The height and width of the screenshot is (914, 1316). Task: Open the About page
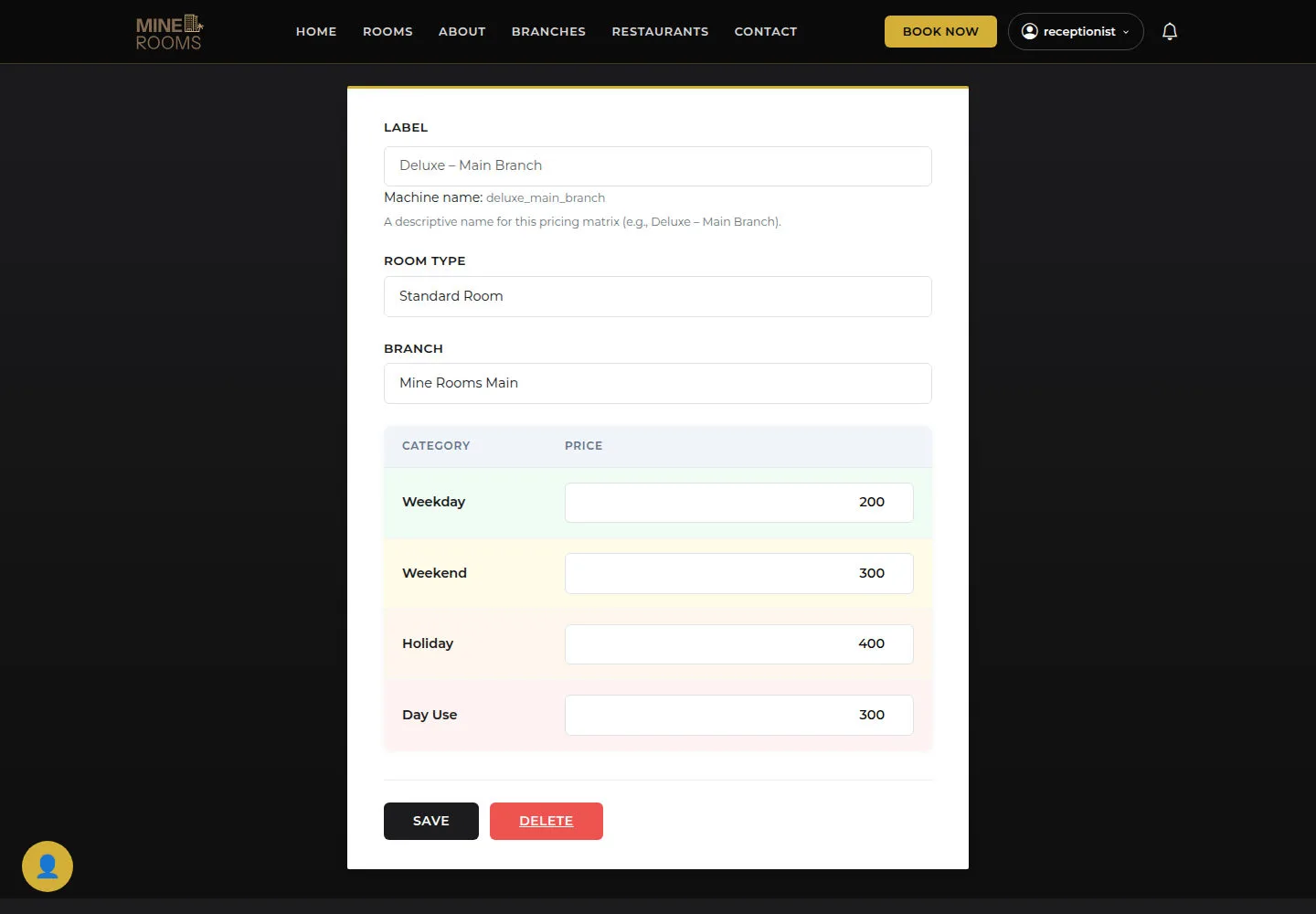462,32
